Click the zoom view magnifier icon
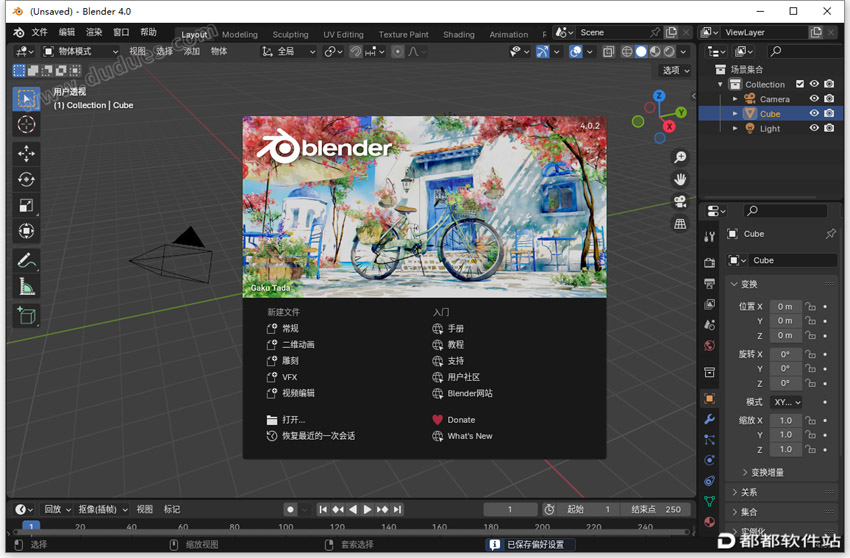 [x=680, y=157]
